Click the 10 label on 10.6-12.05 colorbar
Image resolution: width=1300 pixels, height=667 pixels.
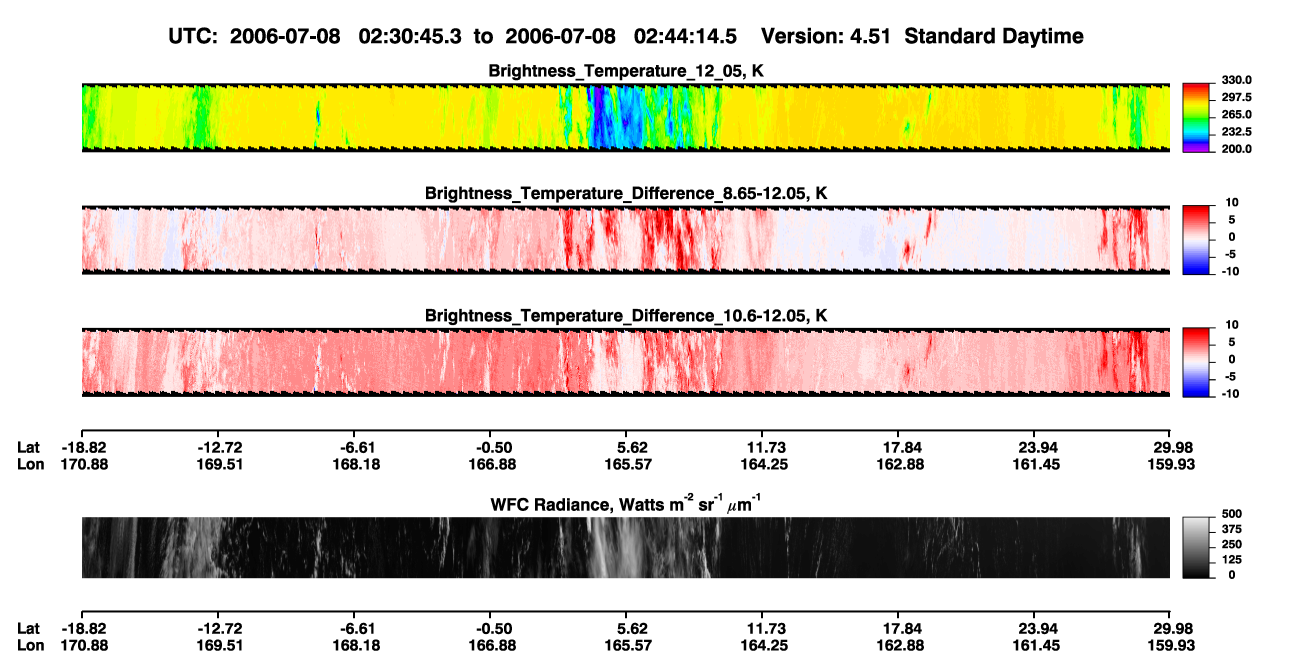1232,326
